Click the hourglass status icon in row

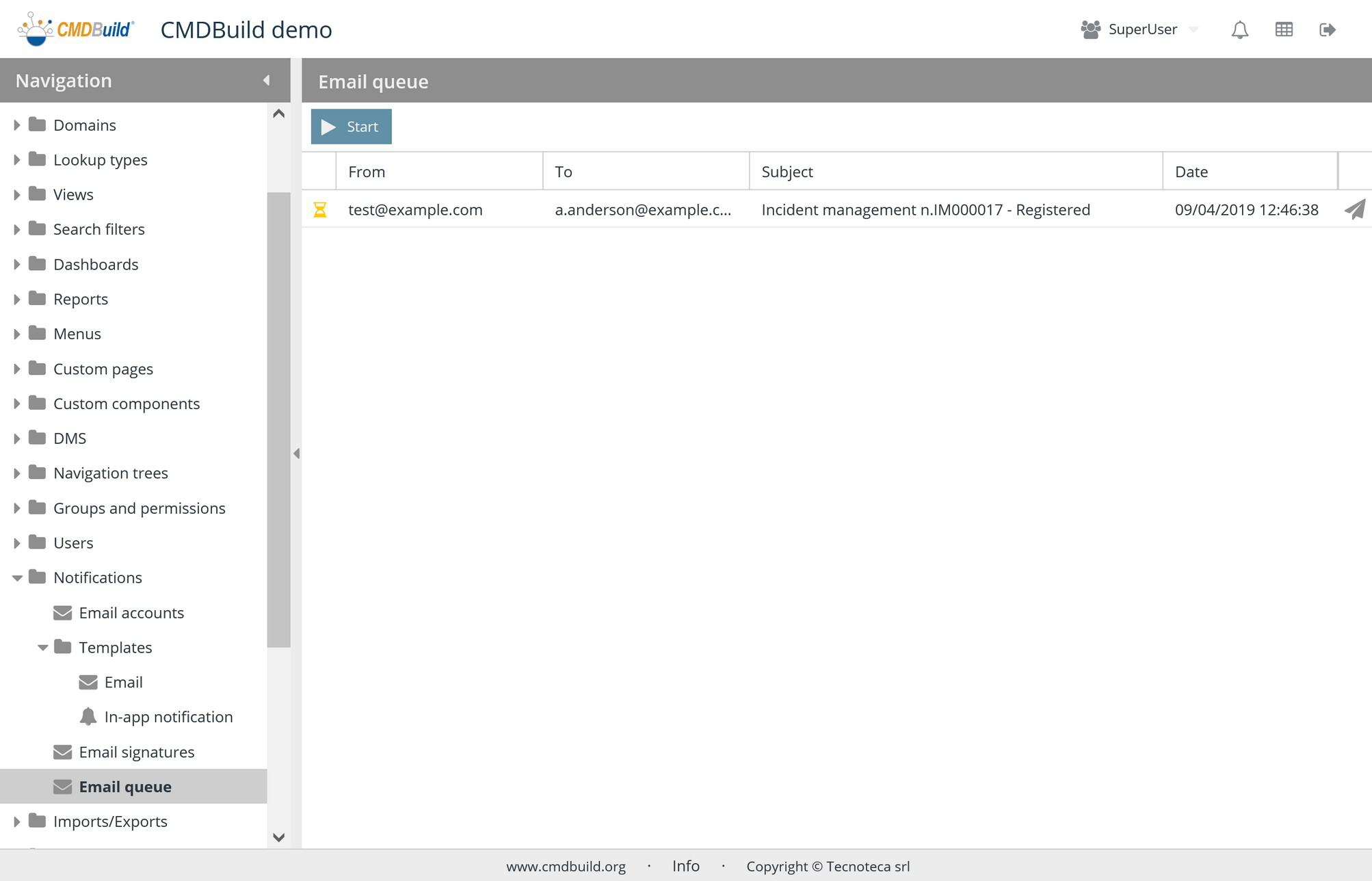[319, 209]
